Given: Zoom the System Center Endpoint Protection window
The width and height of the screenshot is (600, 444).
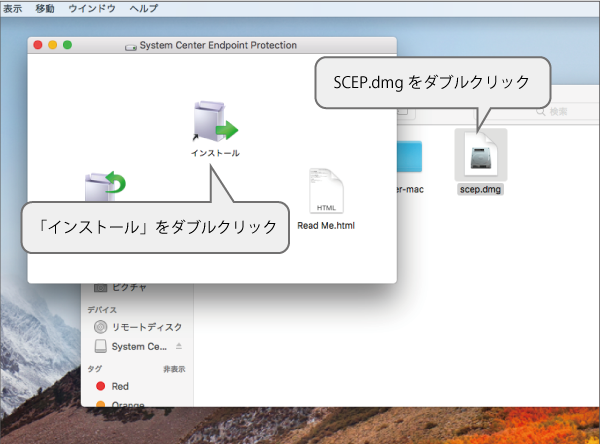Looking at the screenshot, I should click(67, 45).
